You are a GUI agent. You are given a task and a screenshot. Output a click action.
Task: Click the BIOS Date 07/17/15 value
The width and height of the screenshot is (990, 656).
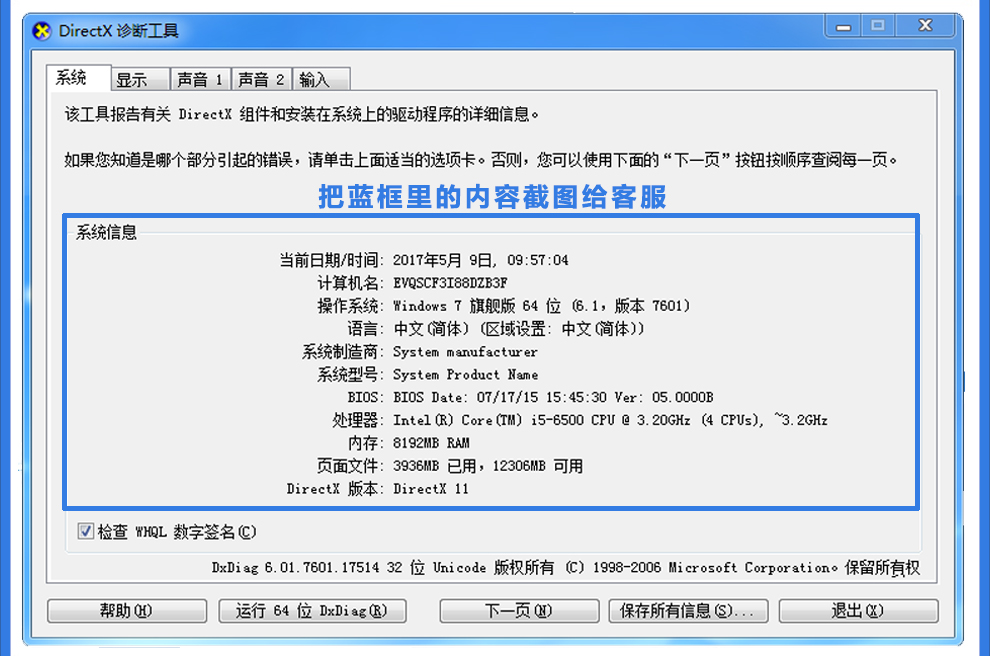(553, 397)
